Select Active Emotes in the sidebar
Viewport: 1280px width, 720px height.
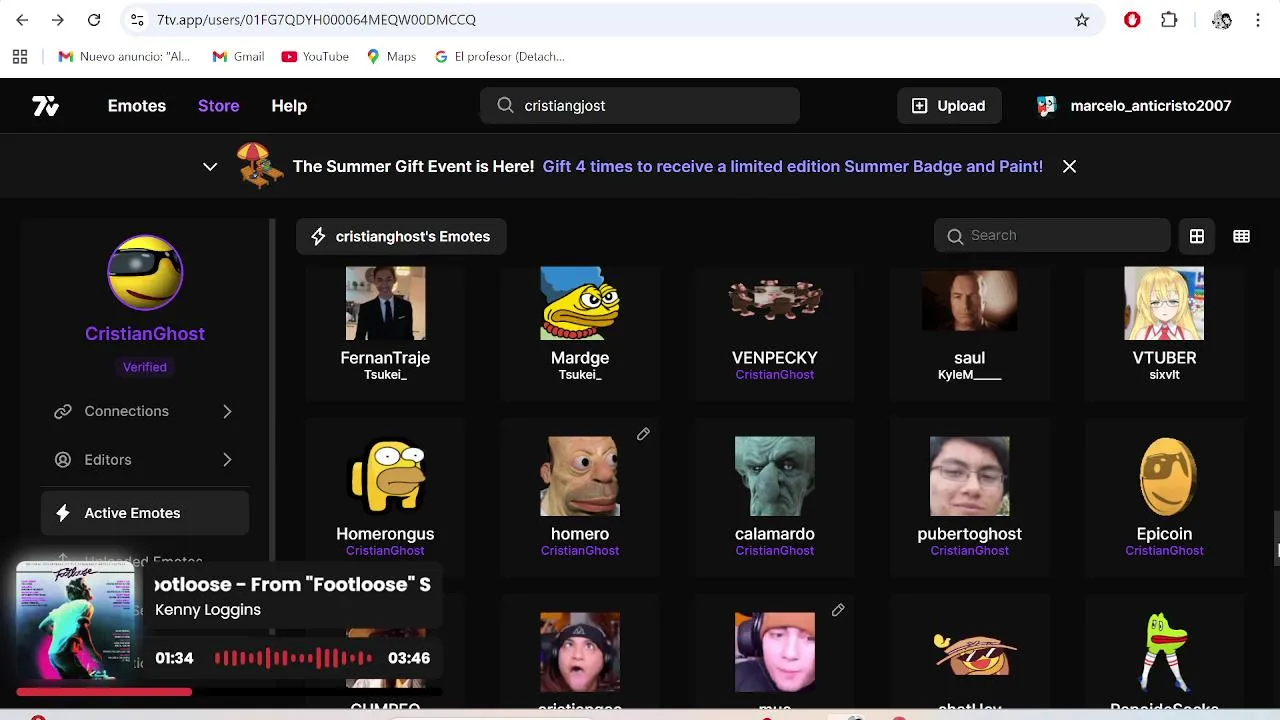click(x=145, y=513)
